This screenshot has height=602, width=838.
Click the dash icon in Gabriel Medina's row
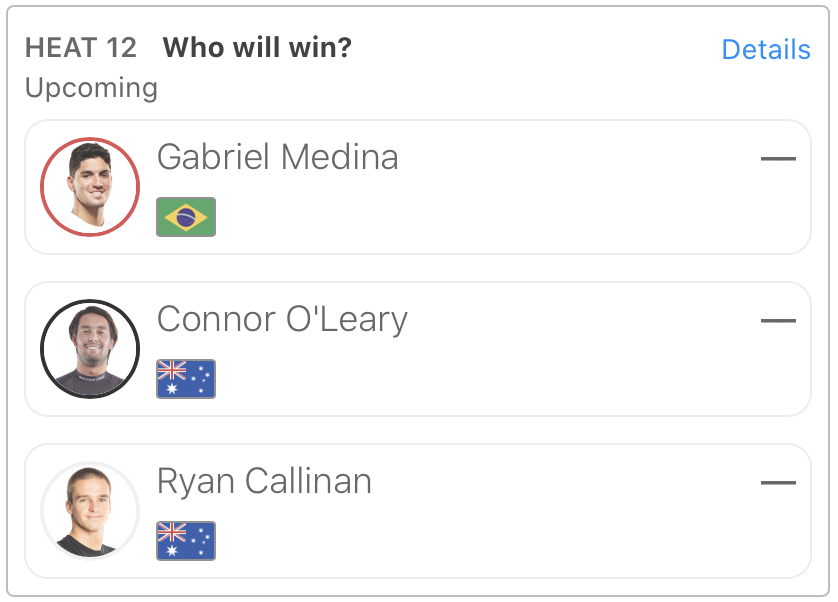[778, 159]
